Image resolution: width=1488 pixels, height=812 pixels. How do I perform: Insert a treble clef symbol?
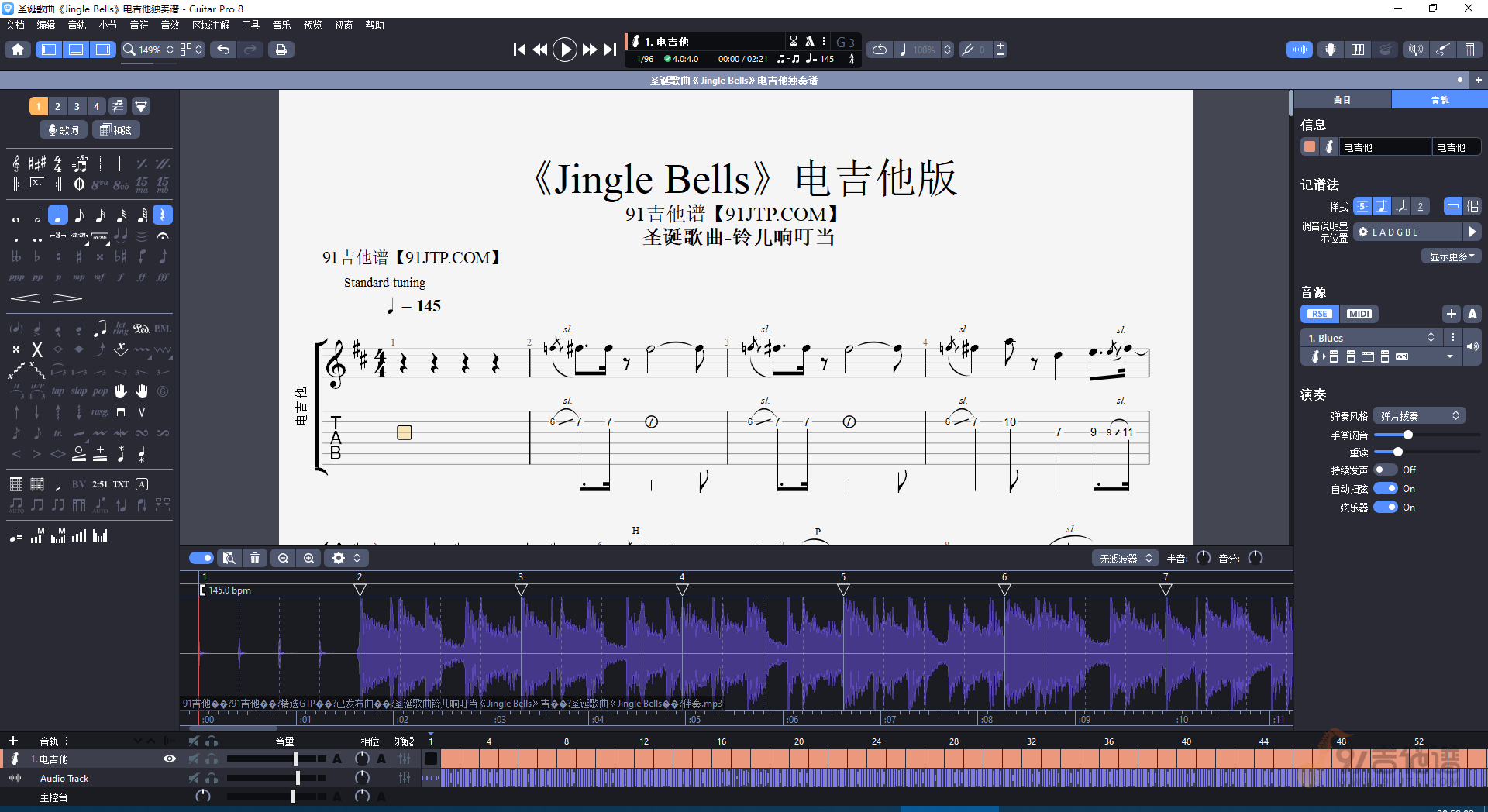point(16,163)
